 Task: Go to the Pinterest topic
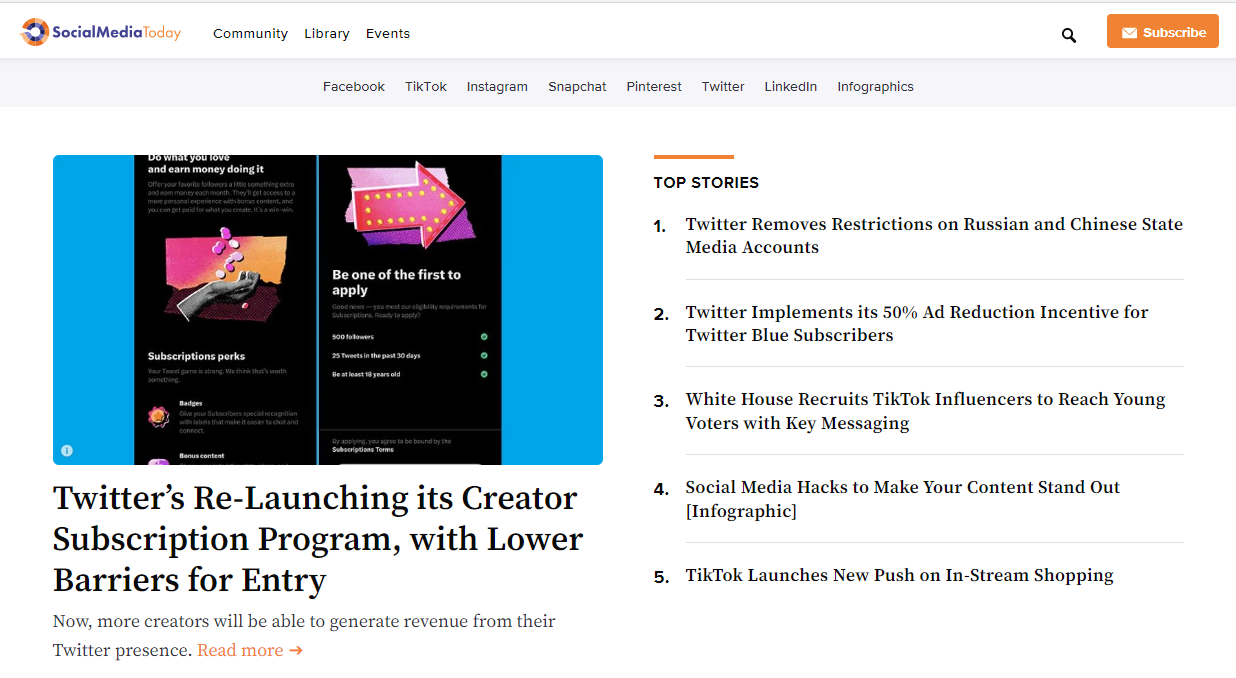654,86
